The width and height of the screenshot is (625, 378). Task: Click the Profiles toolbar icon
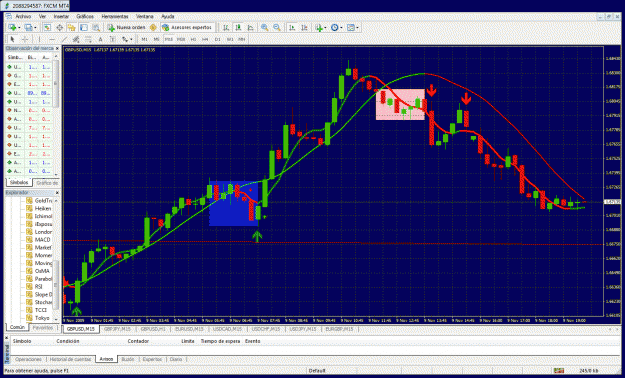point(28,28)
